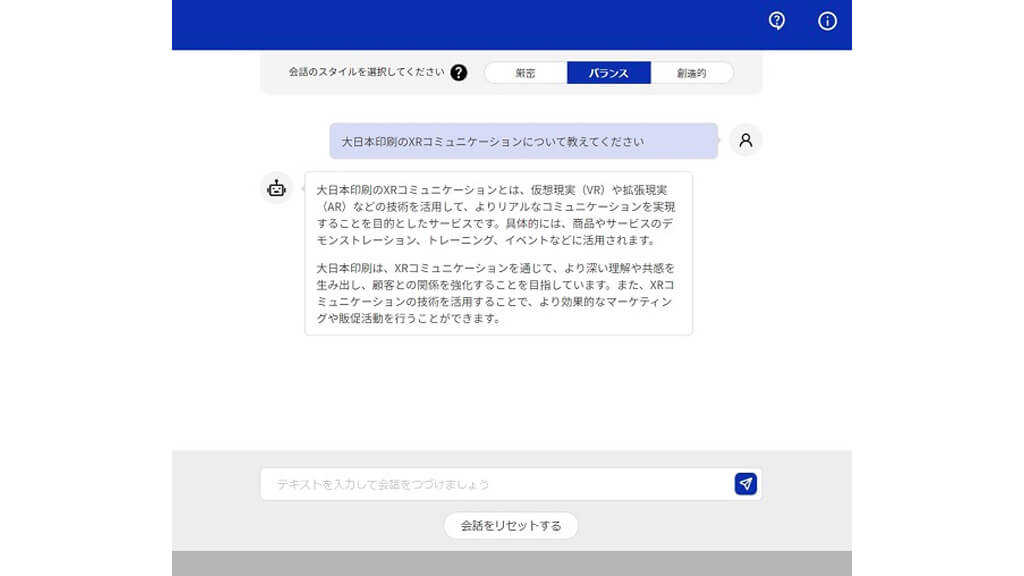Image resolution: width=1024 pixels, height=576 pixels.
Task: Select the 創造的 conversation style
Action: [692, 73]
